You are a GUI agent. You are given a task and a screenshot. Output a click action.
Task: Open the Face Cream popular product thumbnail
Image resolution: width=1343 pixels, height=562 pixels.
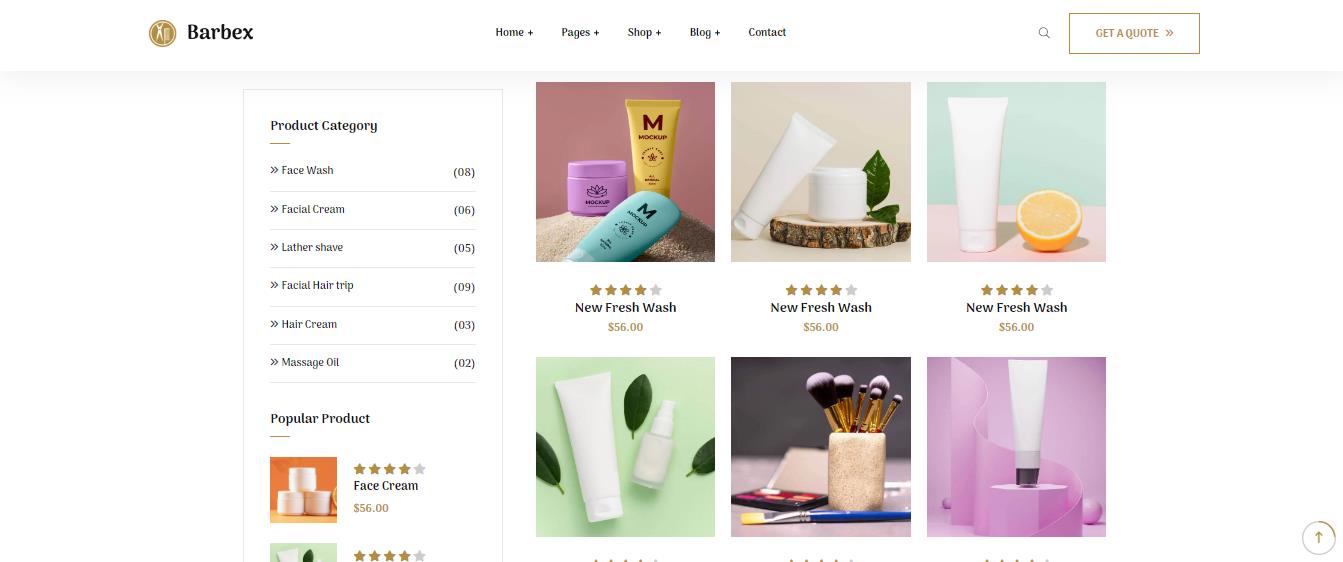tap(303, 490)
